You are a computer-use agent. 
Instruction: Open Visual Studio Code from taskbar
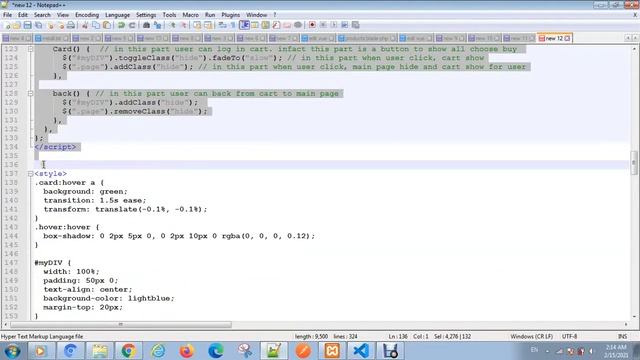pyautogui.click(x=361, y=351)
